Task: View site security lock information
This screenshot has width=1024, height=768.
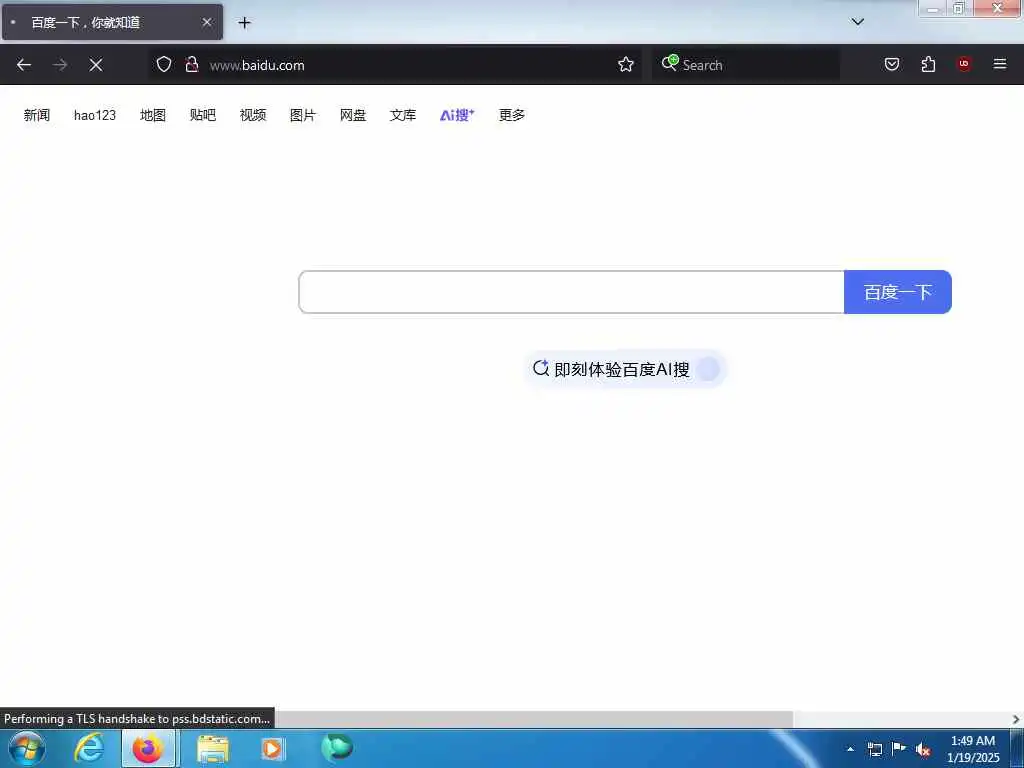Action: coord(191,65)
